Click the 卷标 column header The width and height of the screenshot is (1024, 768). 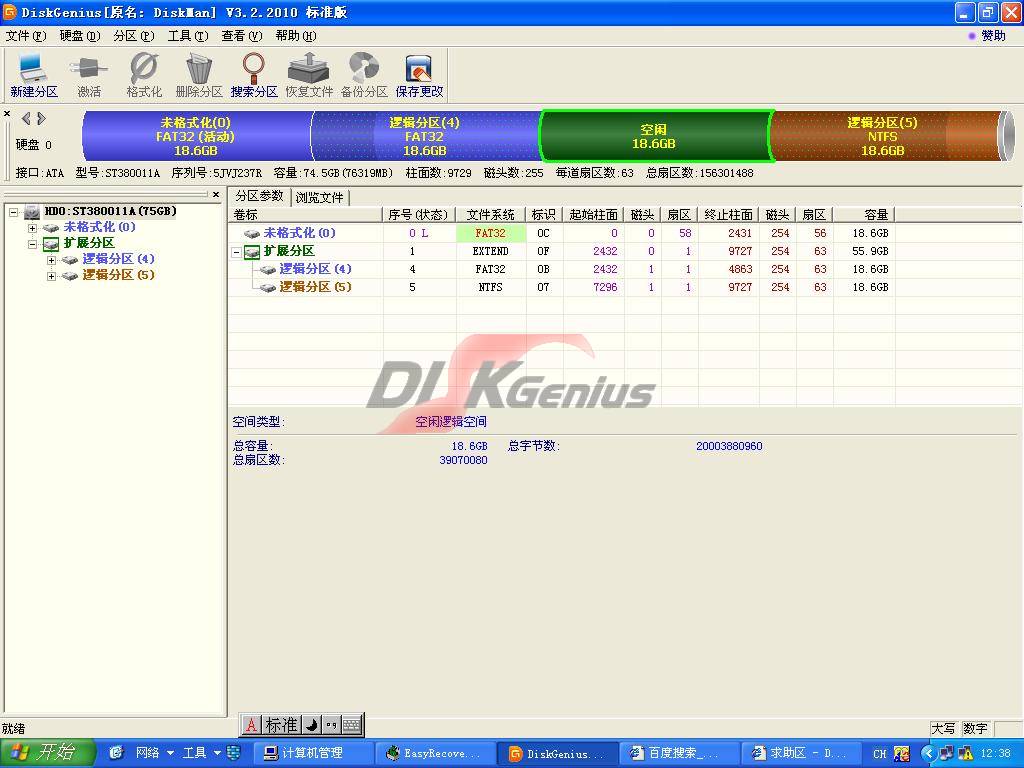(306, 214)
